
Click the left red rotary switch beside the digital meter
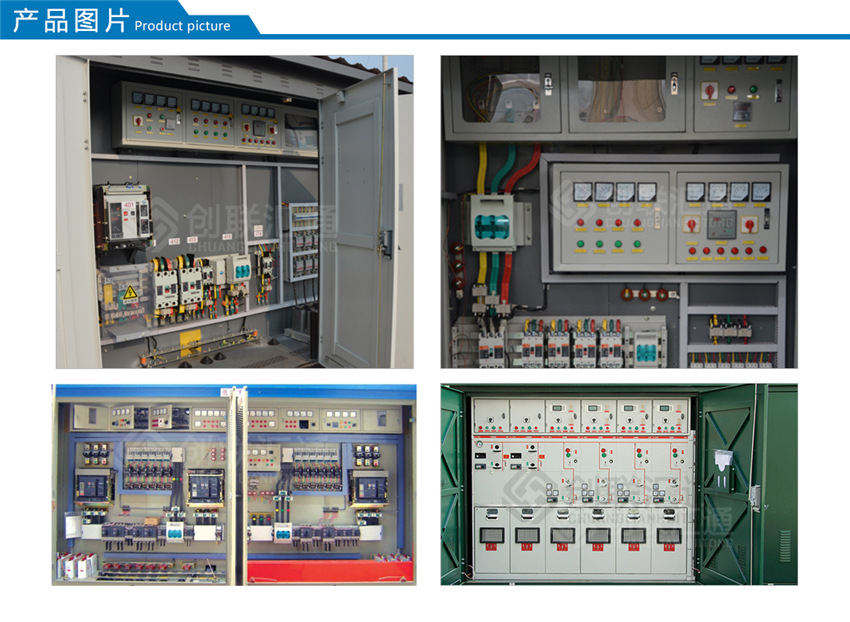pyautogui.click(x=691, y=224)
